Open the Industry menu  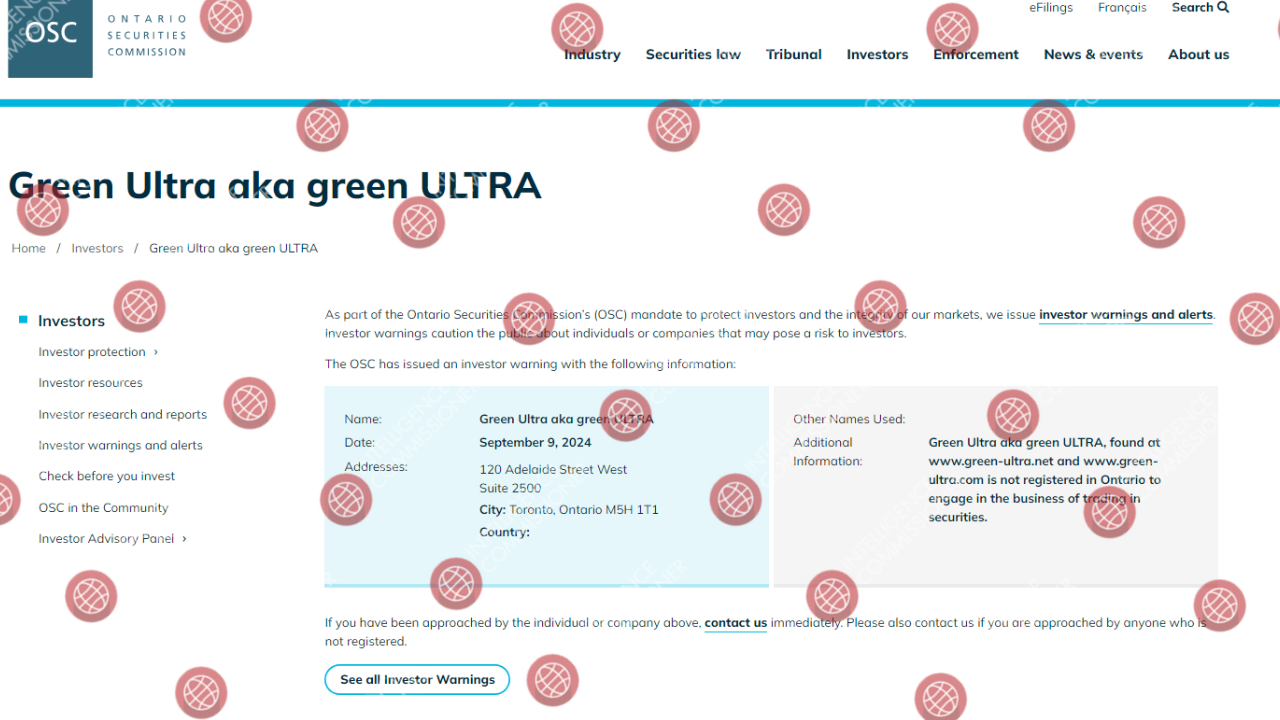592,55
